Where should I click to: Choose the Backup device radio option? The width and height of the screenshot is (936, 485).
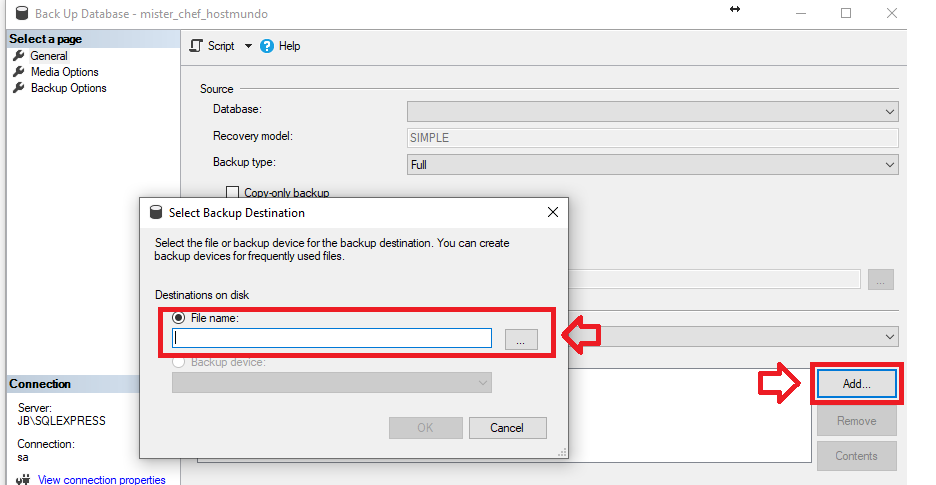point(179,362)
